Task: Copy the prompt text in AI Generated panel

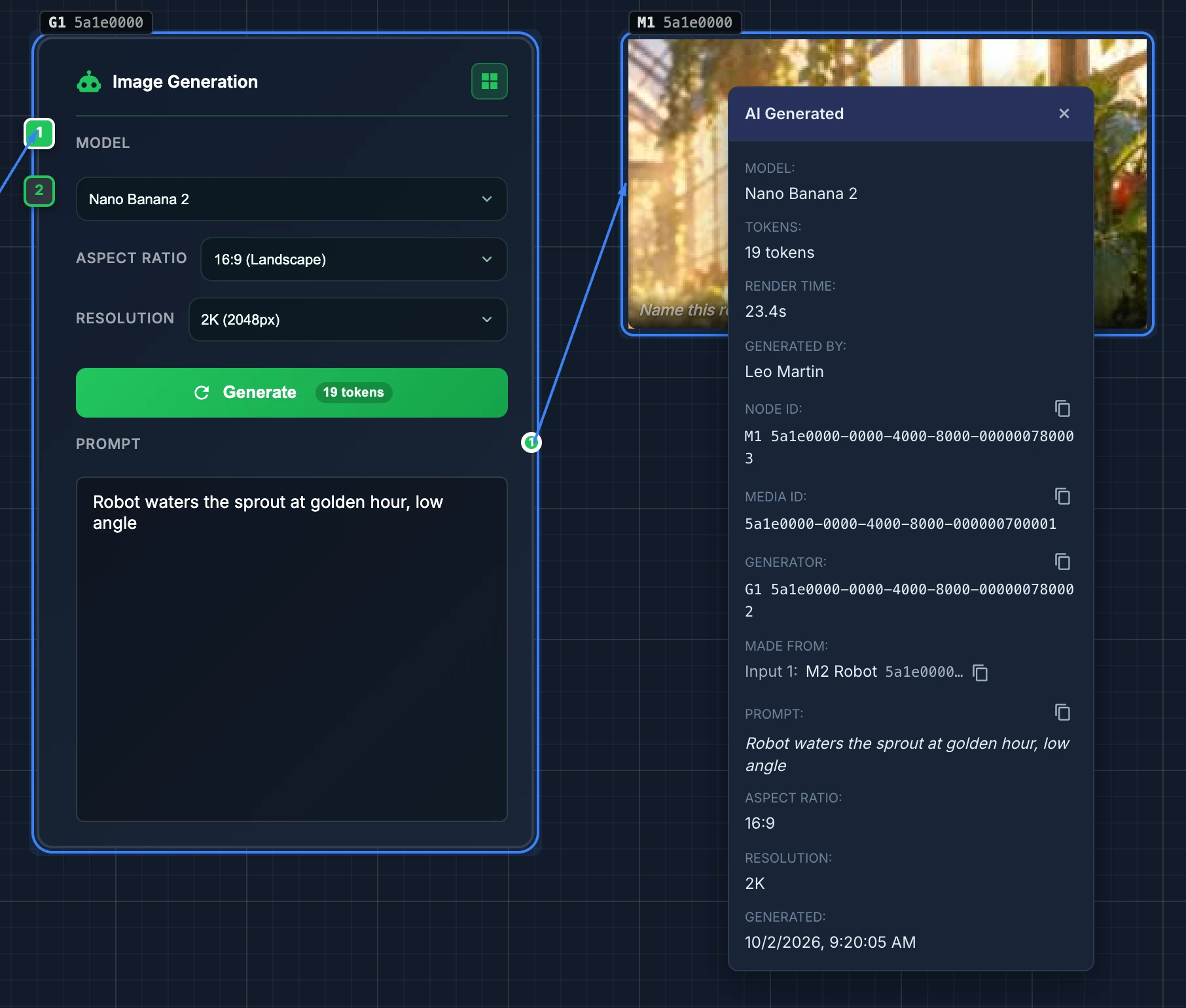Action: click(1062, 712)
